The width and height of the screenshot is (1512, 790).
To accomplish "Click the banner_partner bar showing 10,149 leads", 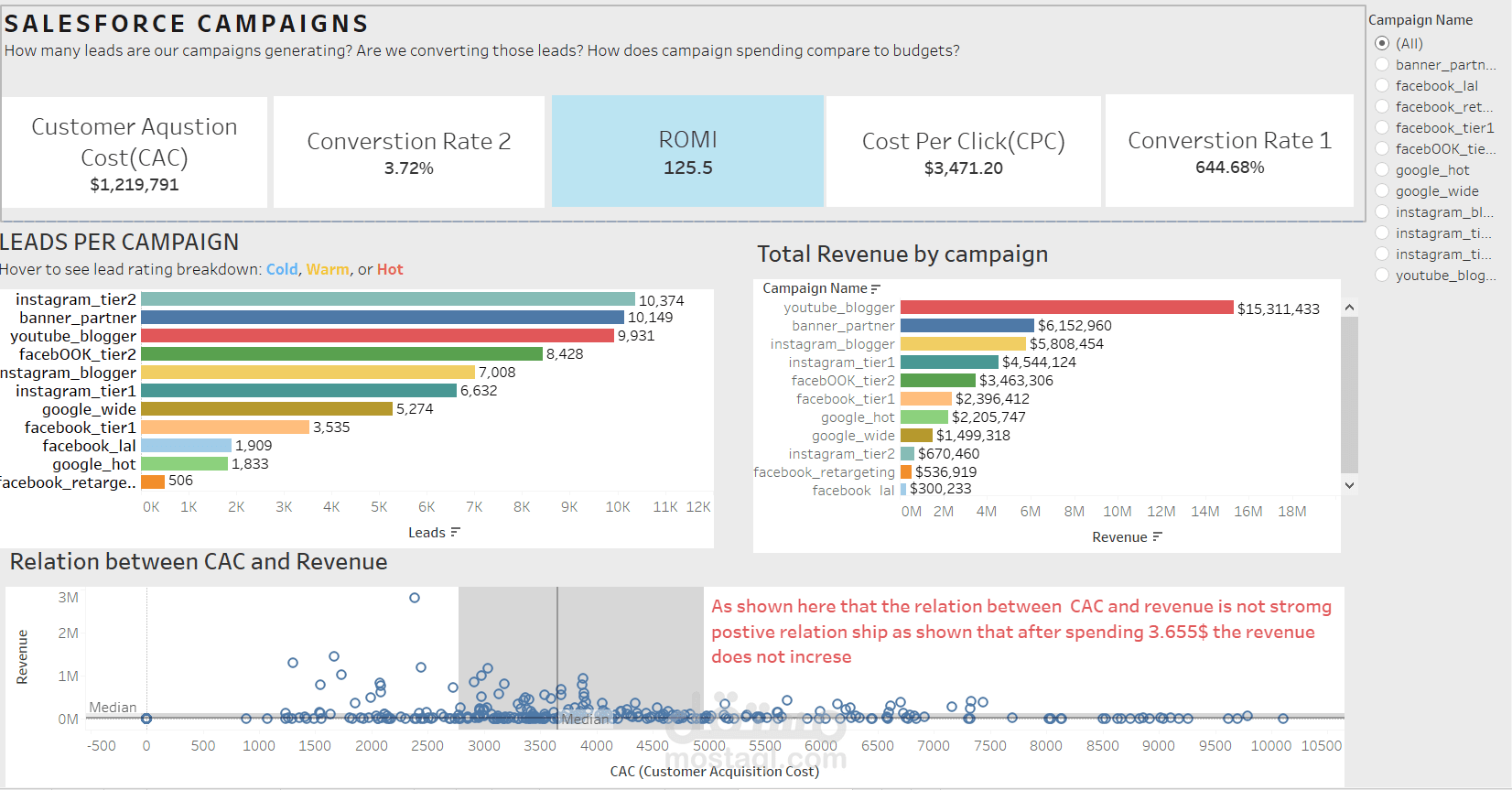I will click(x=383, y=318).
